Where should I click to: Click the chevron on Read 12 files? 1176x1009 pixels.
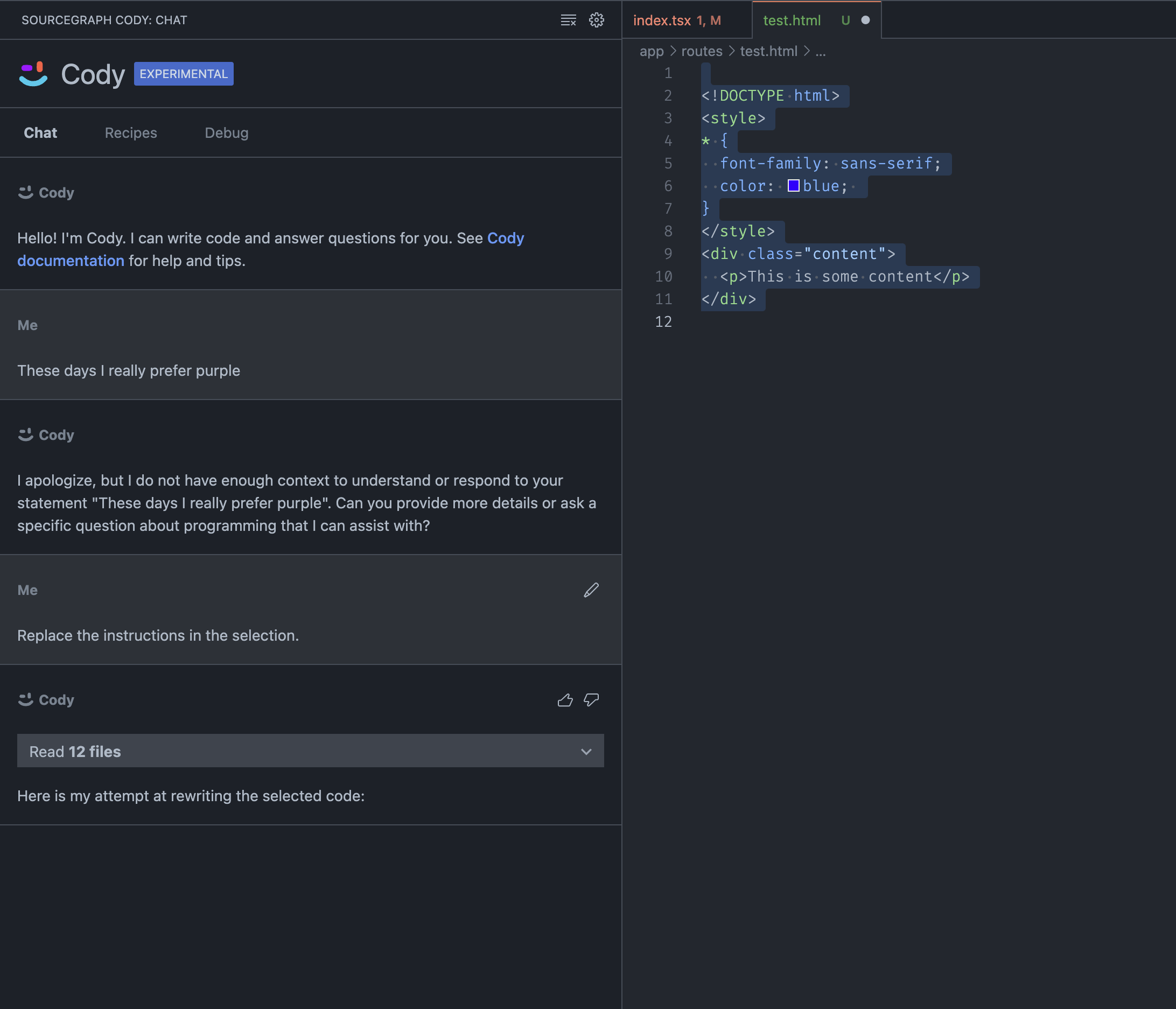[x=586, y=752]
